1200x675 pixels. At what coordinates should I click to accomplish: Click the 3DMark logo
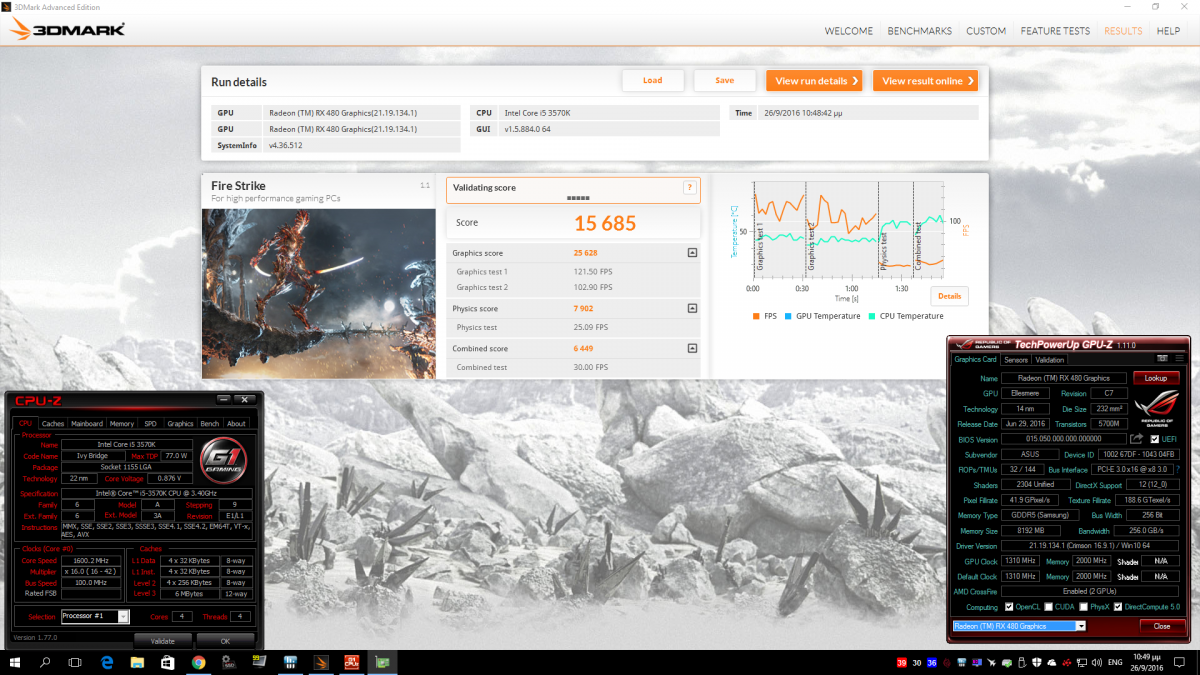(68, 31)
